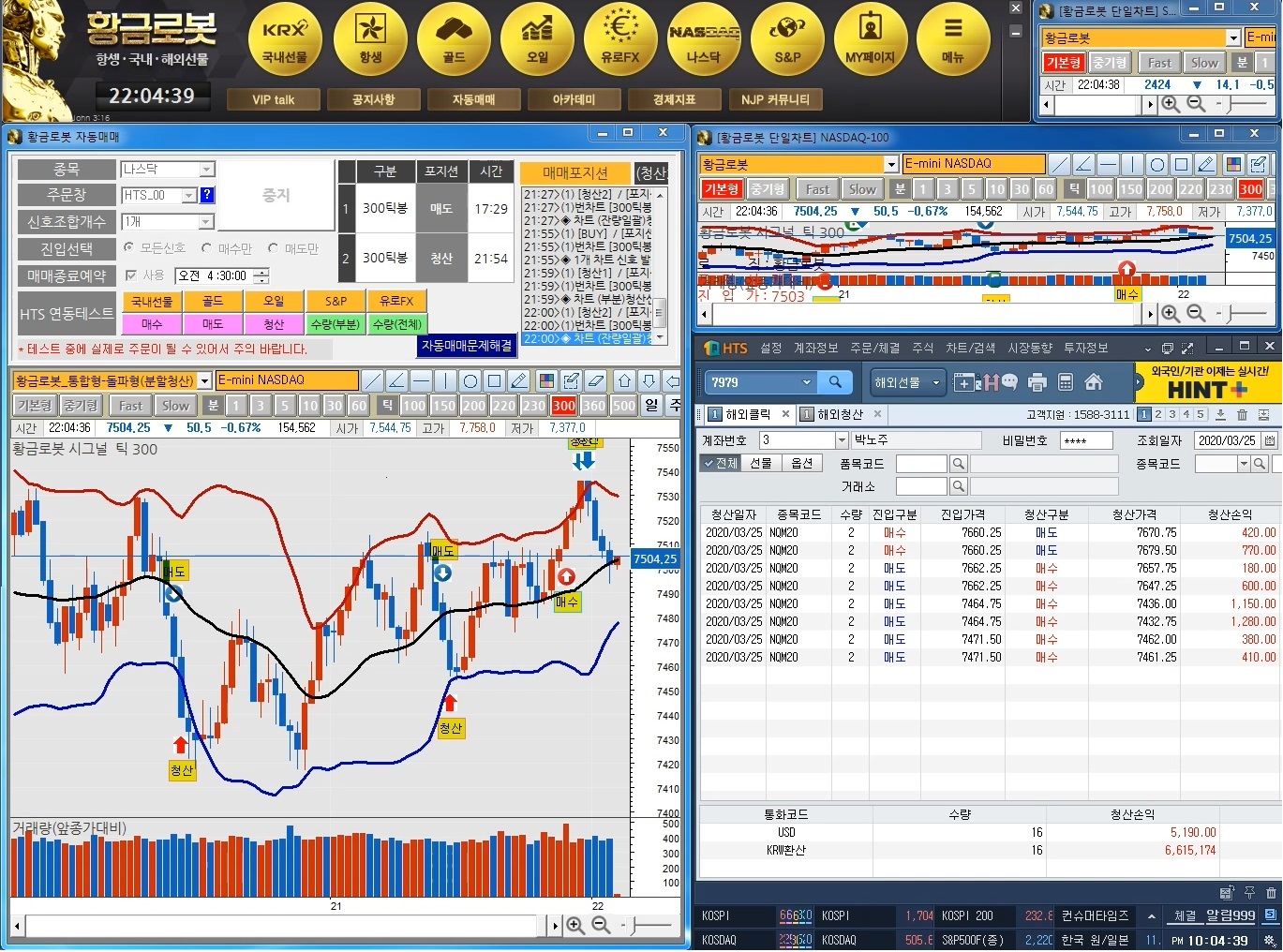This screenshot has height=952, width=1283.
Task: Select vertical line tool in bottom-left chart toolbar
Action: coord(445,380)
